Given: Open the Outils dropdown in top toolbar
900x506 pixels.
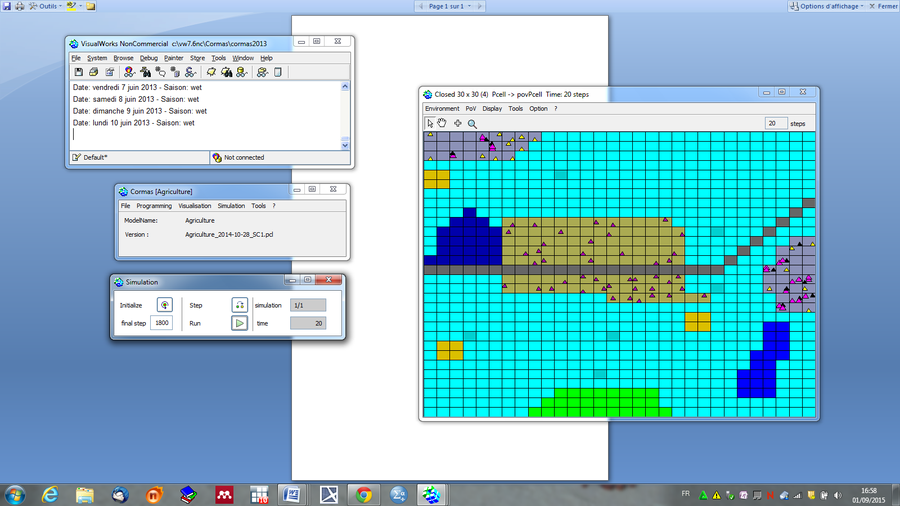Looking at the screenshot, I should click(45, 6).
